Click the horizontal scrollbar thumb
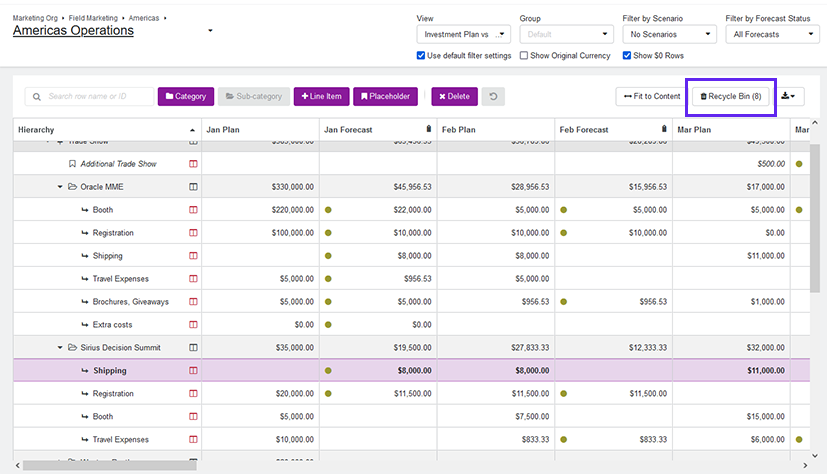Screen dimensions: 827x474 (110, 466)
